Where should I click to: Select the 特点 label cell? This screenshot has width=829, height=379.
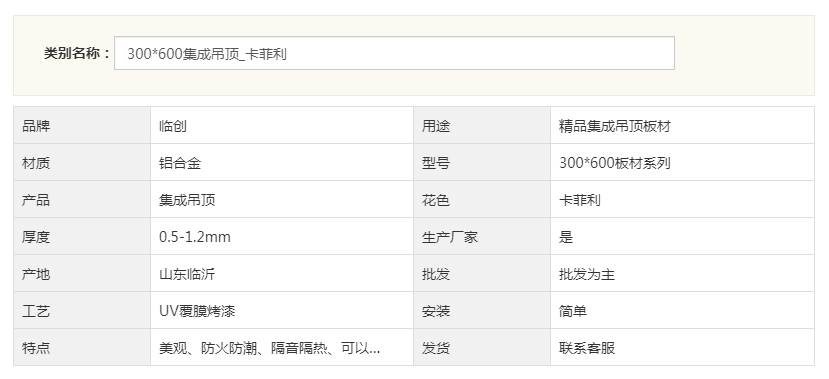click(x=82, y=347)
